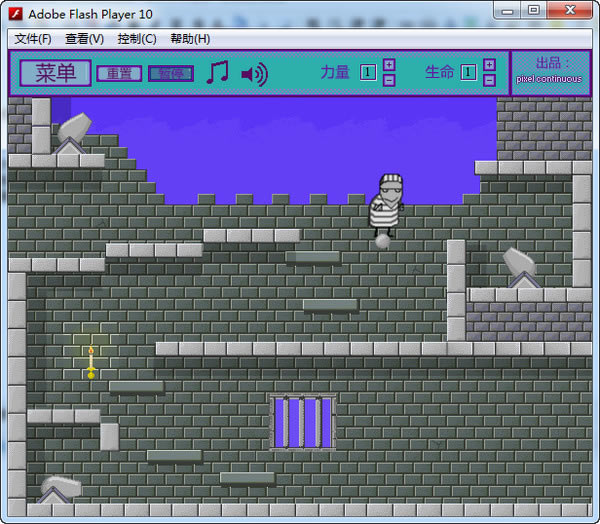Viewport: 600px width, 524px height.
Task: Decrease 力量 with the minus button
Action: 389,80
